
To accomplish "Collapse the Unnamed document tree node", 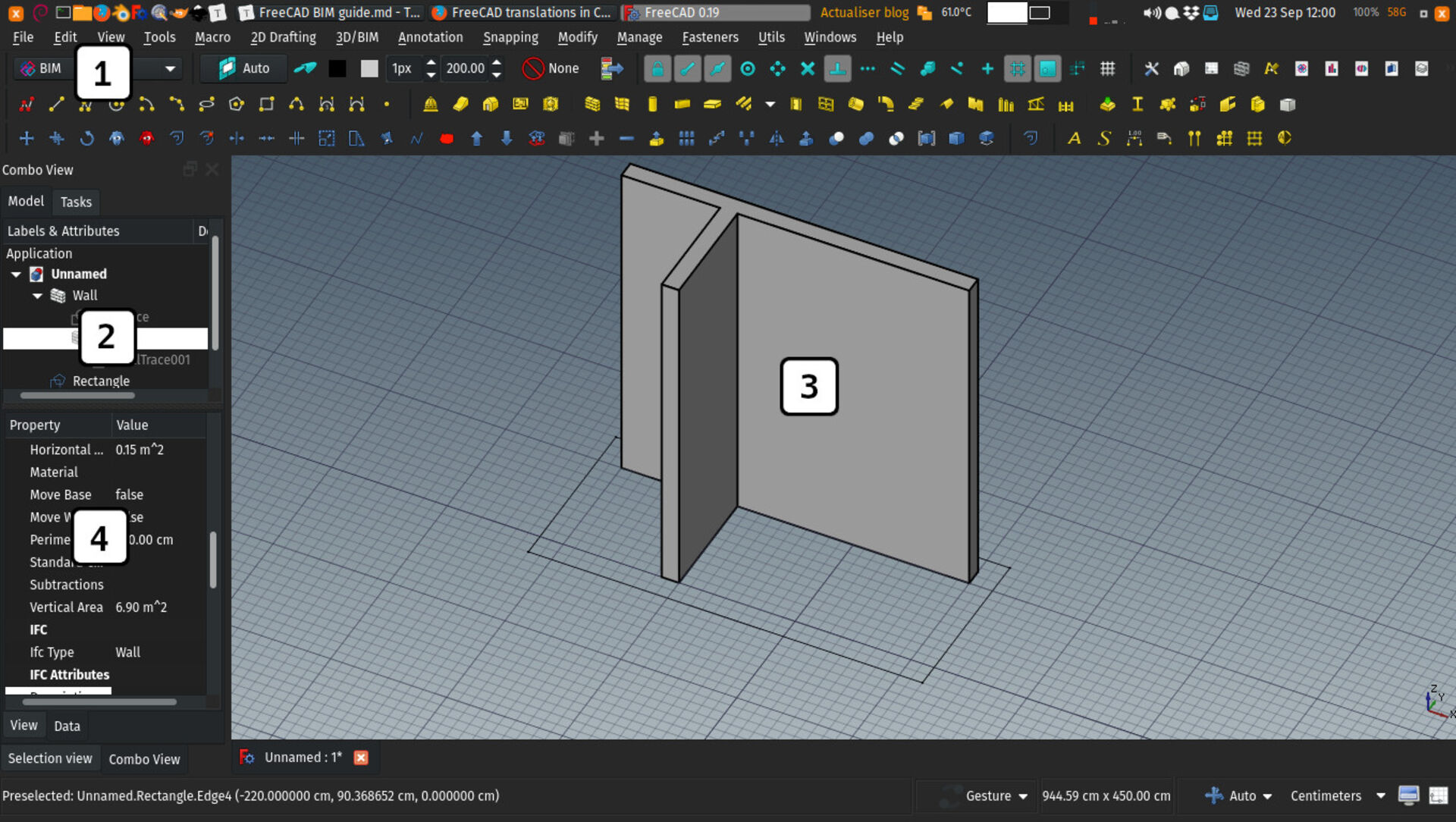I will coord(16,275).
